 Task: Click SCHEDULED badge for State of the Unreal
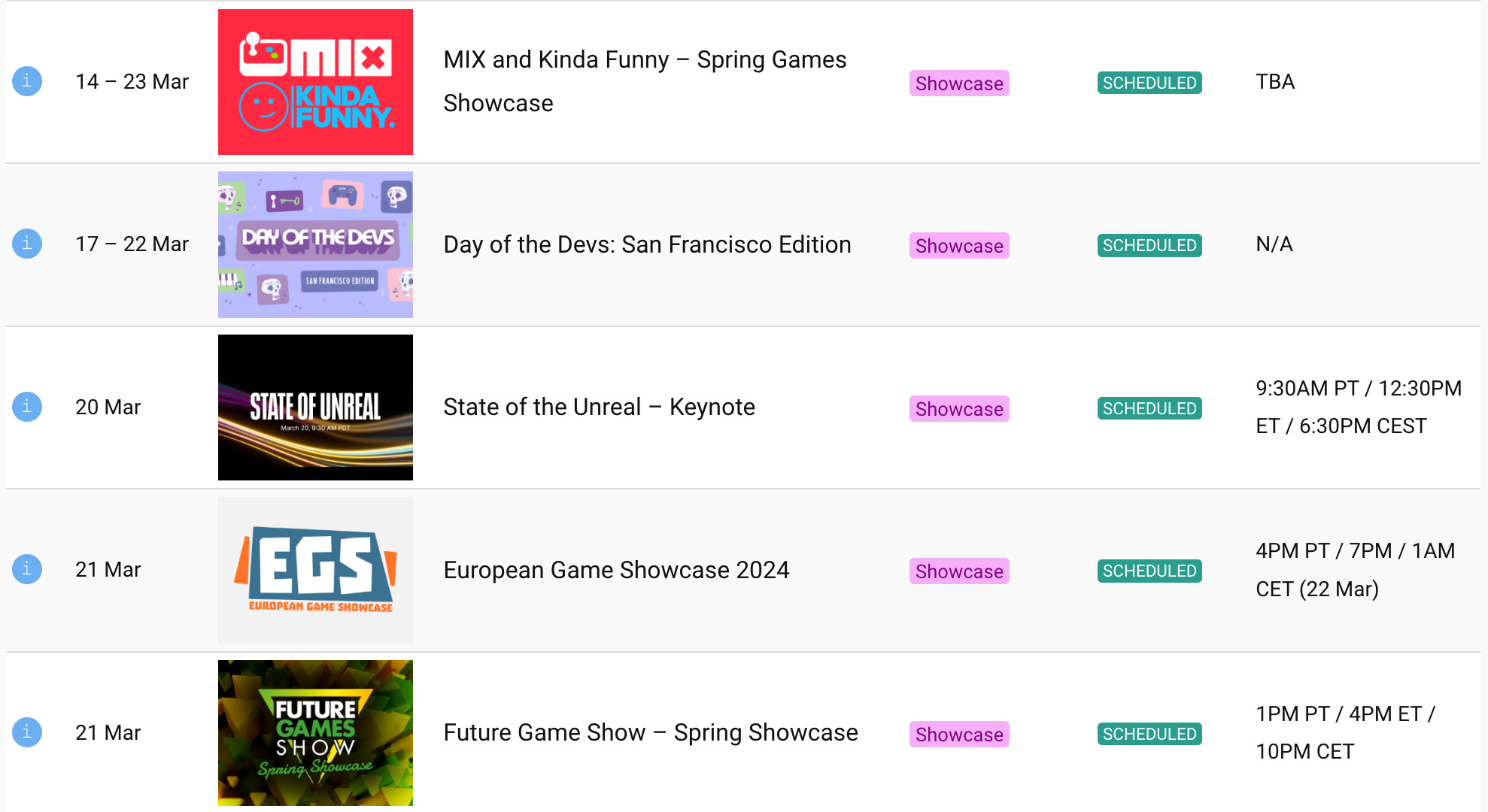point(1149,408)
